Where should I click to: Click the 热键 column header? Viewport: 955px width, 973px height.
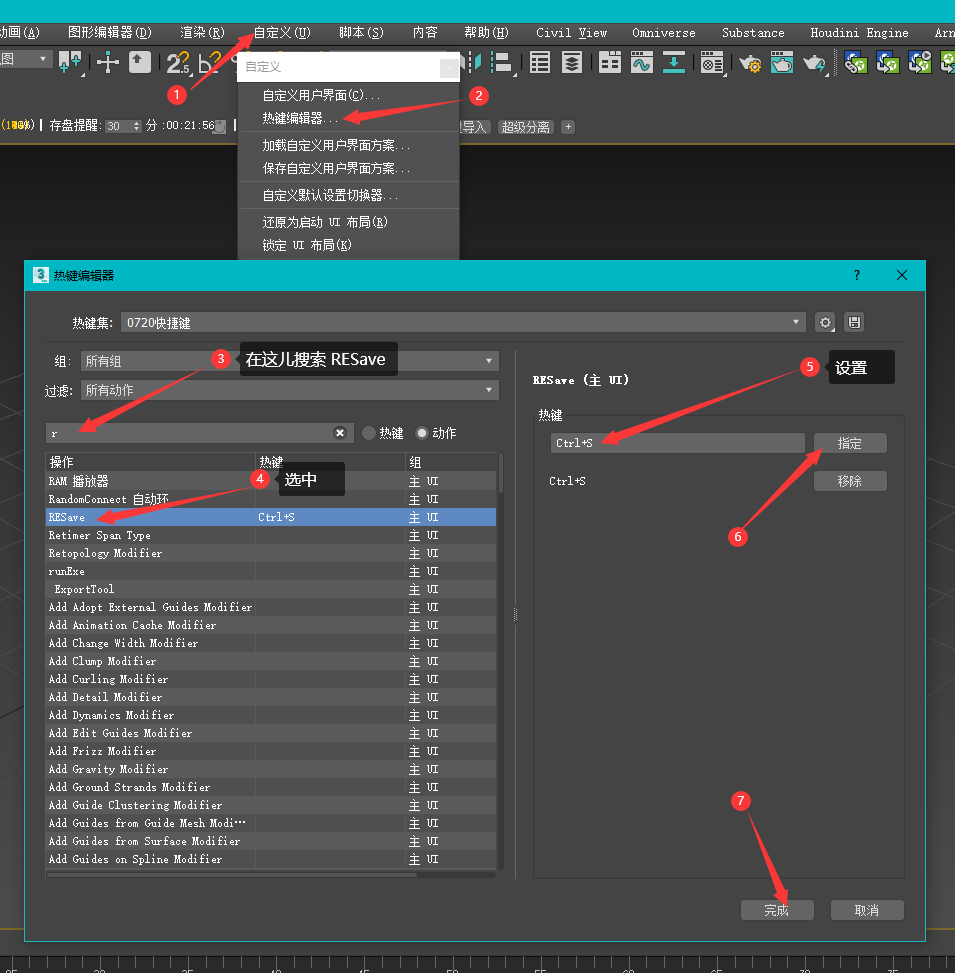click(330, 462)
